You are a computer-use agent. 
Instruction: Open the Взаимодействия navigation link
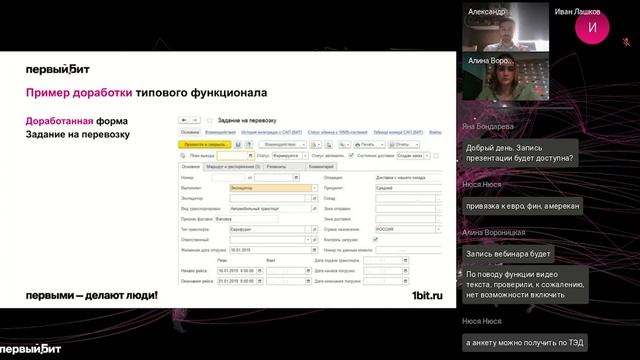click(x=220, y=132)
